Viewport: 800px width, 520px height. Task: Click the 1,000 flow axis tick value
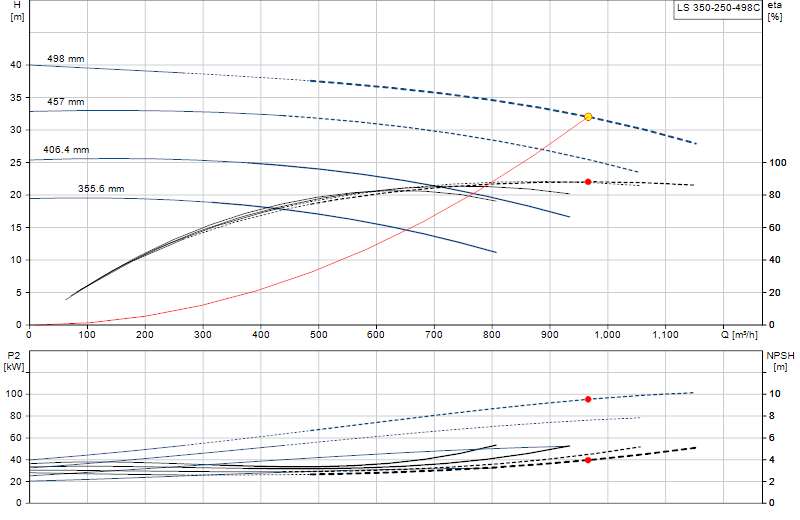pyautogui.click(x=608, y=335)
